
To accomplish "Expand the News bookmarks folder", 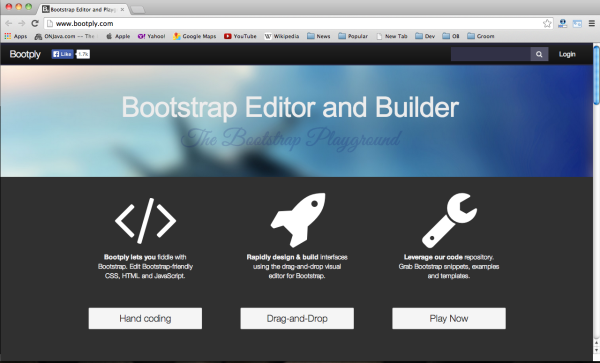I will 319,36.
